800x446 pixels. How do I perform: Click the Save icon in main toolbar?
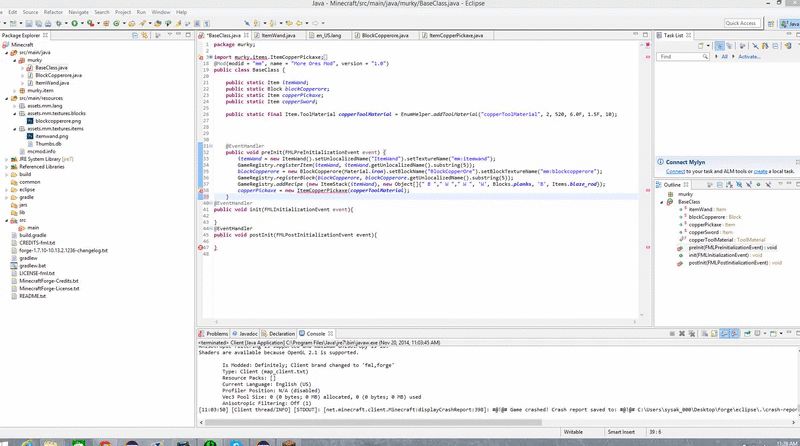tap(29, 23)
